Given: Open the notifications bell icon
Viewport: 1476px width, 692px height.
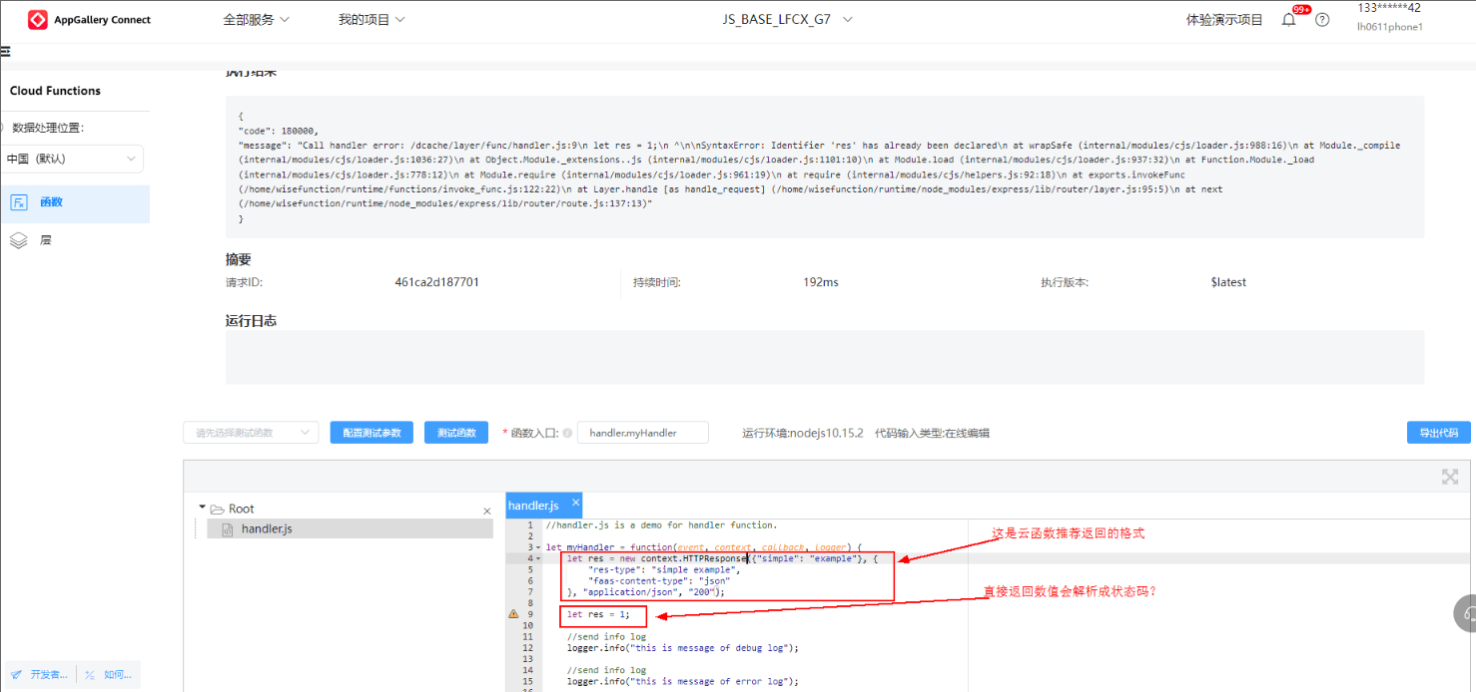Looking at the screenshot, I should (x=1289, y=19).
